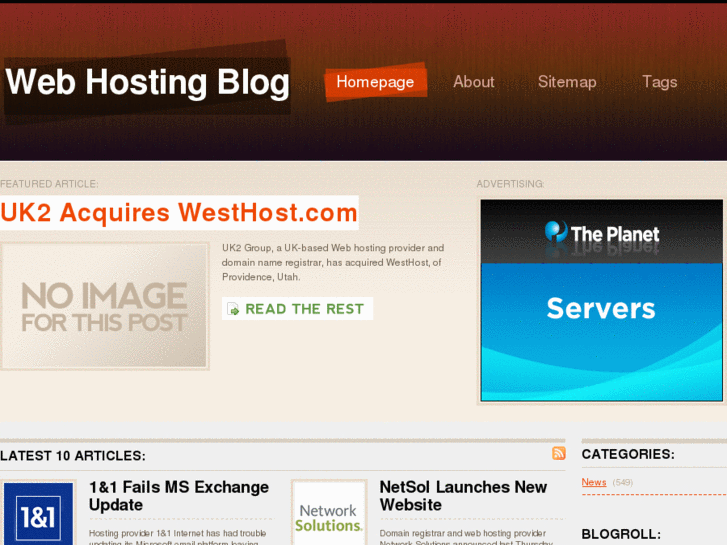Open the 1&1 logo article thumbnail

(x=38, y=513)
